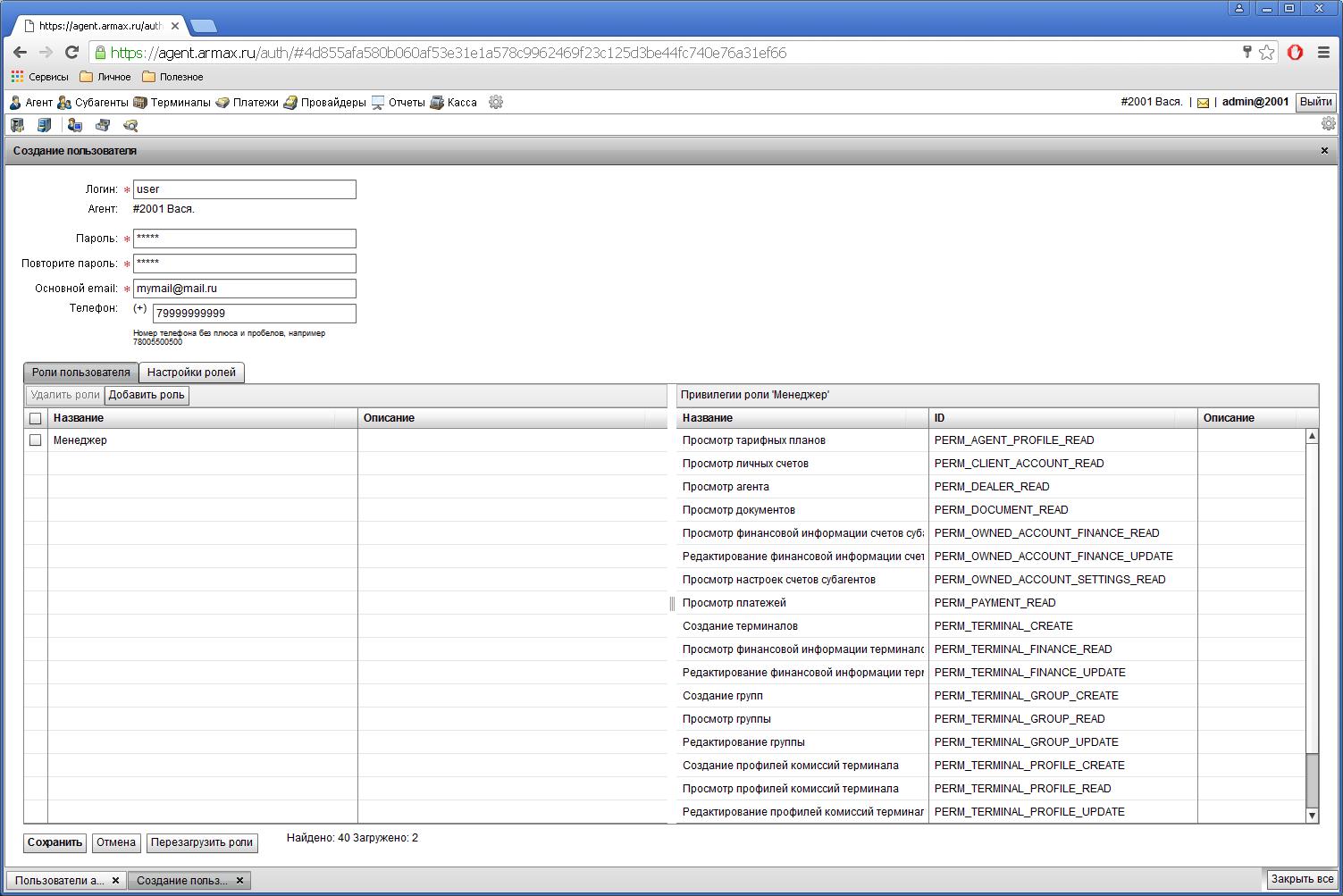Select the Просмотр платежей privilege row

pos(991,603)
